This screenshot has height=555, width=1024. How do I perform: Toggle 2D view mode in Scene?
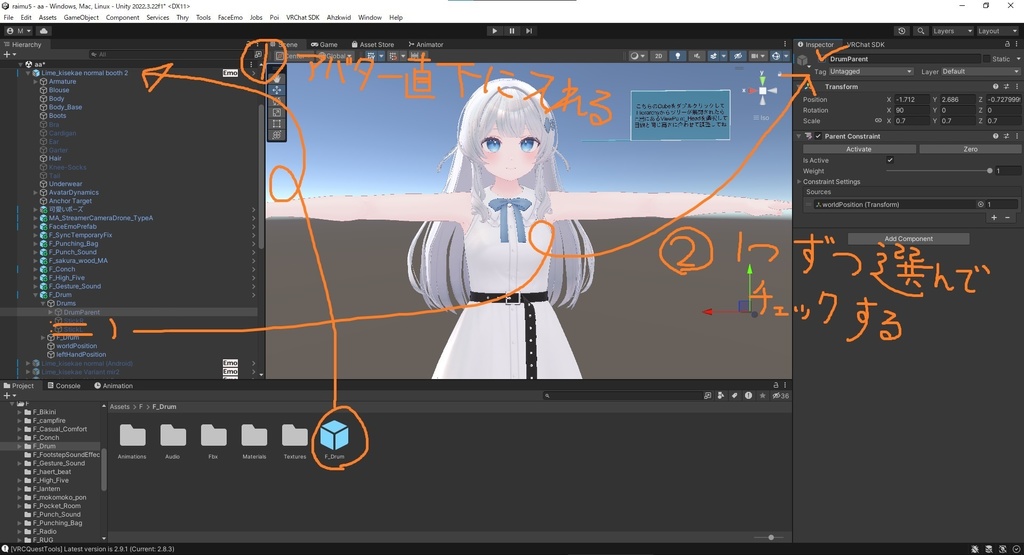658,56
